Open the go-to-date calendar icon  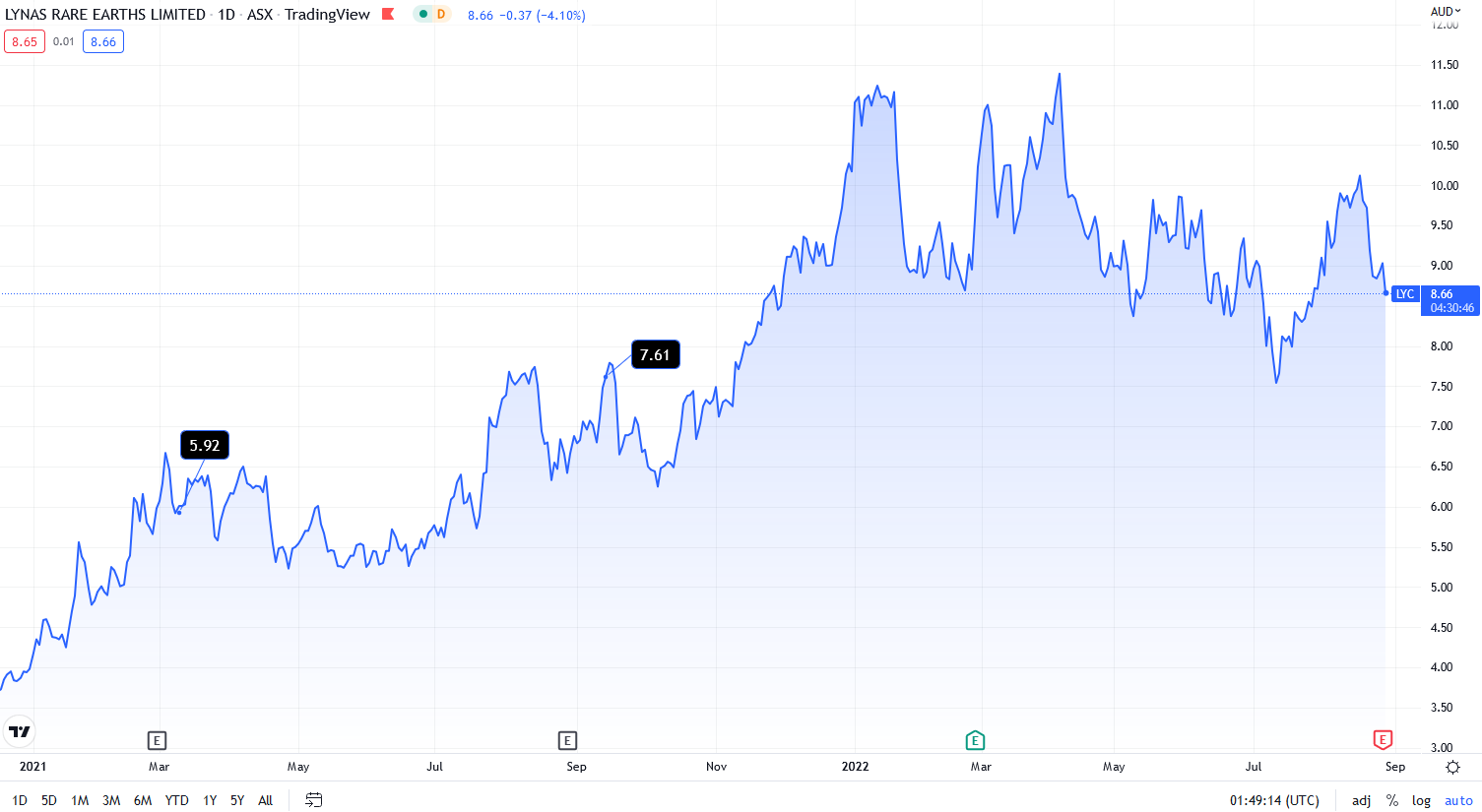[x=313, y=800]
